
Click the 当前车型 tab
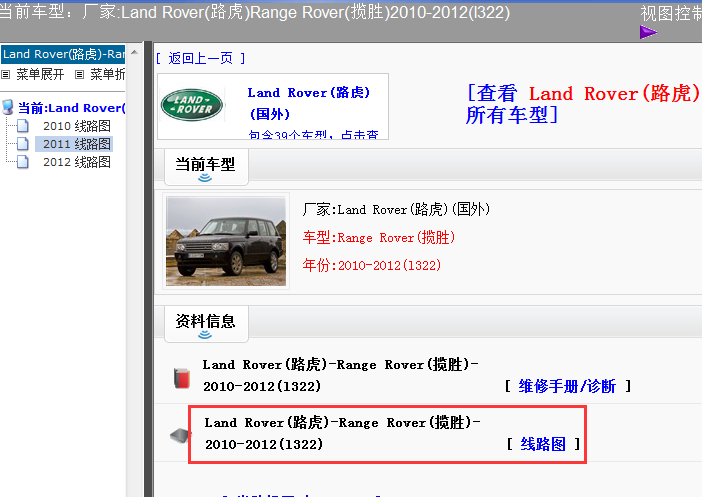206,167
